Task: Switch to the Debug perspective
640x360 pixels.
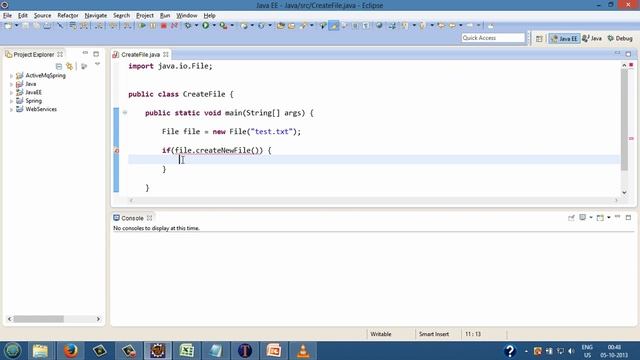Action: pyautogui.click(x=620, y=38)
